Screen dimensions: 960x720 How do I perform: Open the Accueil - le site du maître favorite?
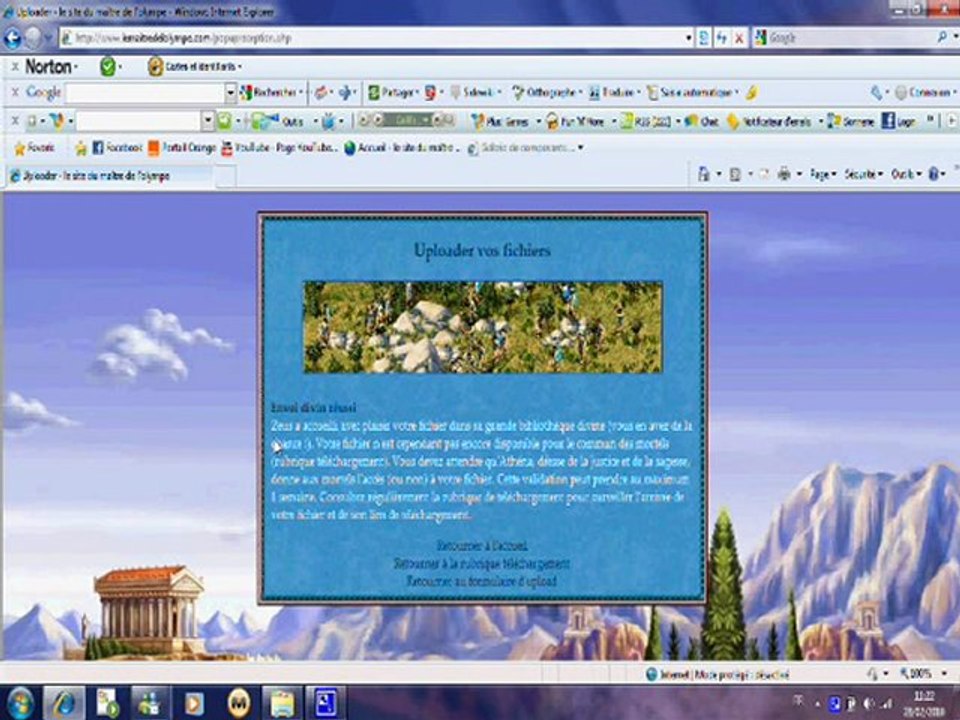coord(402,148)
